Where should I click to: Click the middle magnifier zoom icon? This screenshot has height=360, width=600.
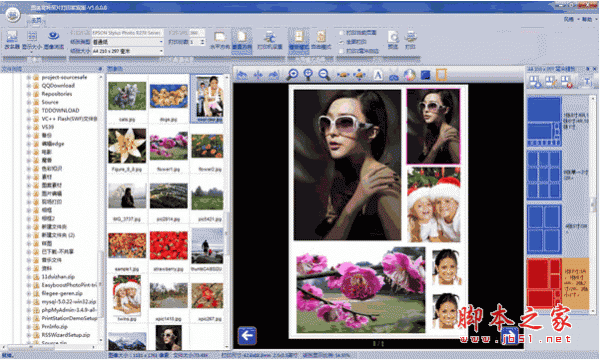308,74
